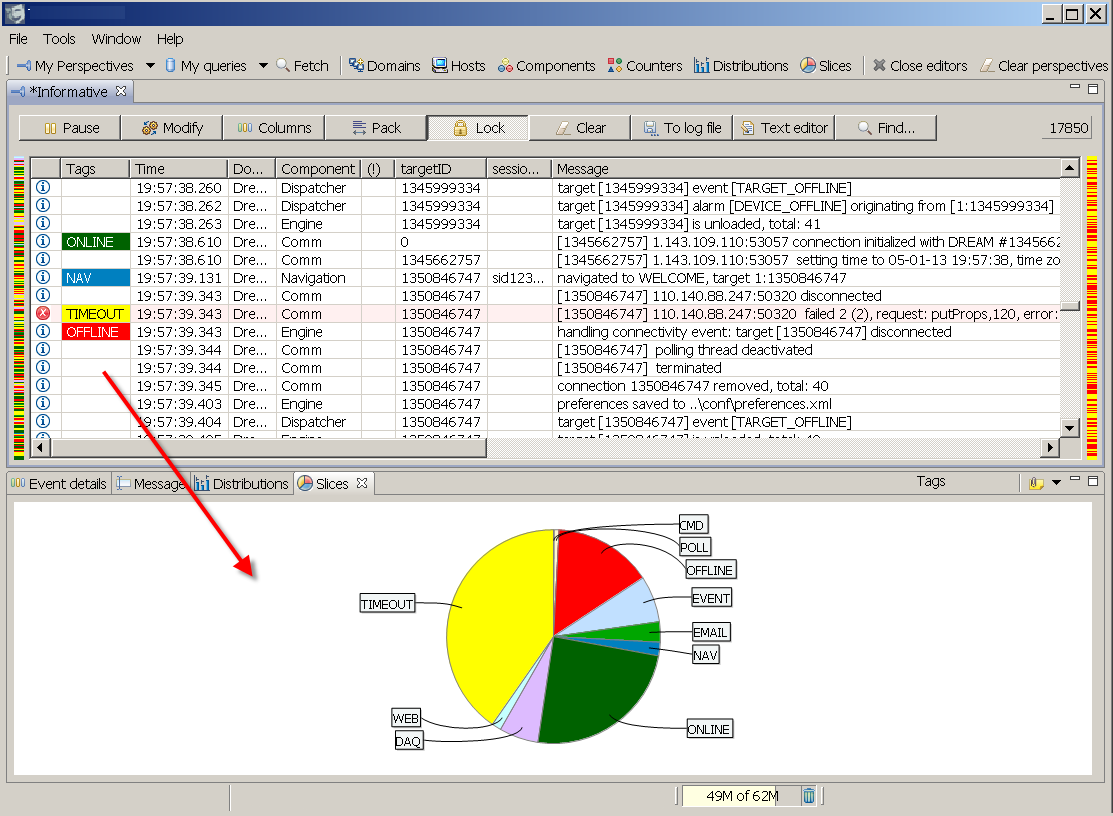Viewport: 1113px width, 816px height.
Task: Click info icon on 19:57:38.260 row
Action: pos(43,187)
